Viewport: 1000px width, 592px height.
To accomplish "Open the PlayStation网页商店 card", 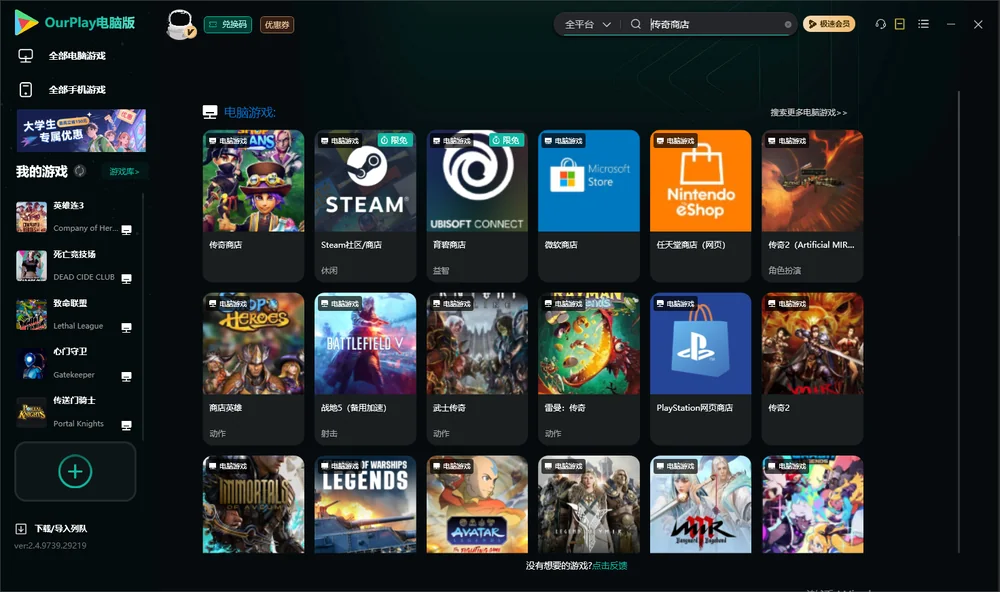I will tap(700, 369).
